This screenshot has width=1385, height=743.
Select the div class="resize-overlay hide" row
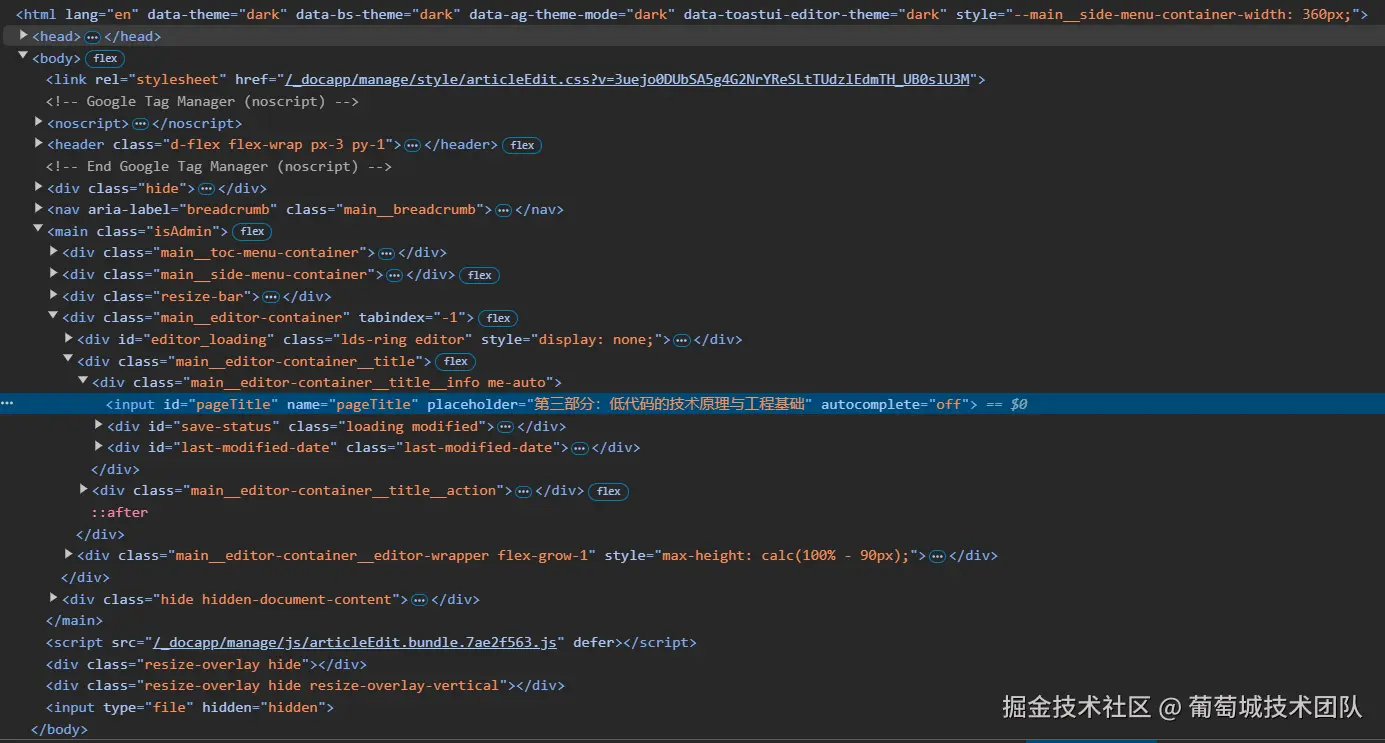tap(206, 664)
